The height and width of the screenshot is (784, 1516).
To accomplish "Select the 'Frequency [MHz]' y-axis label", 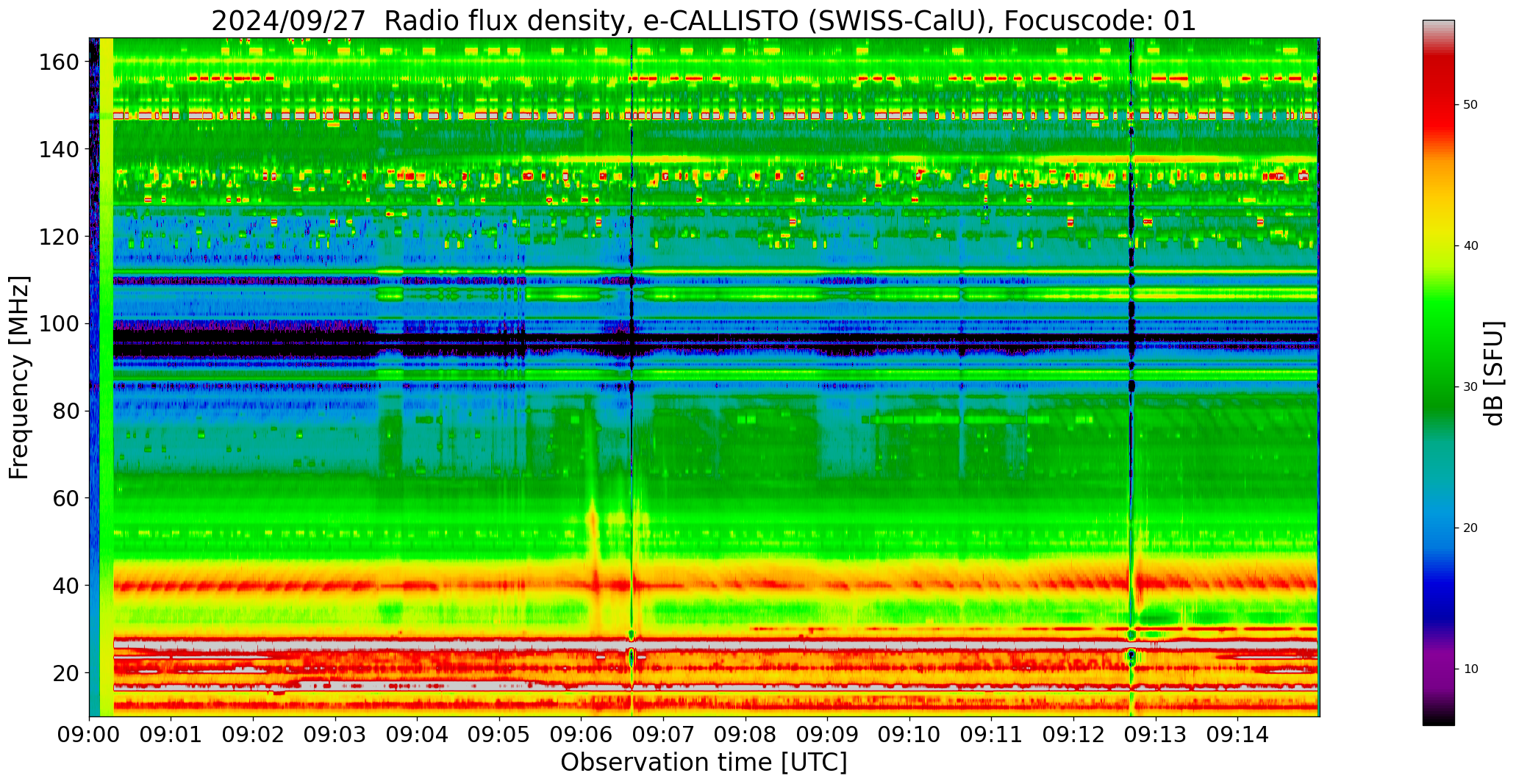I will coord(19,378).
